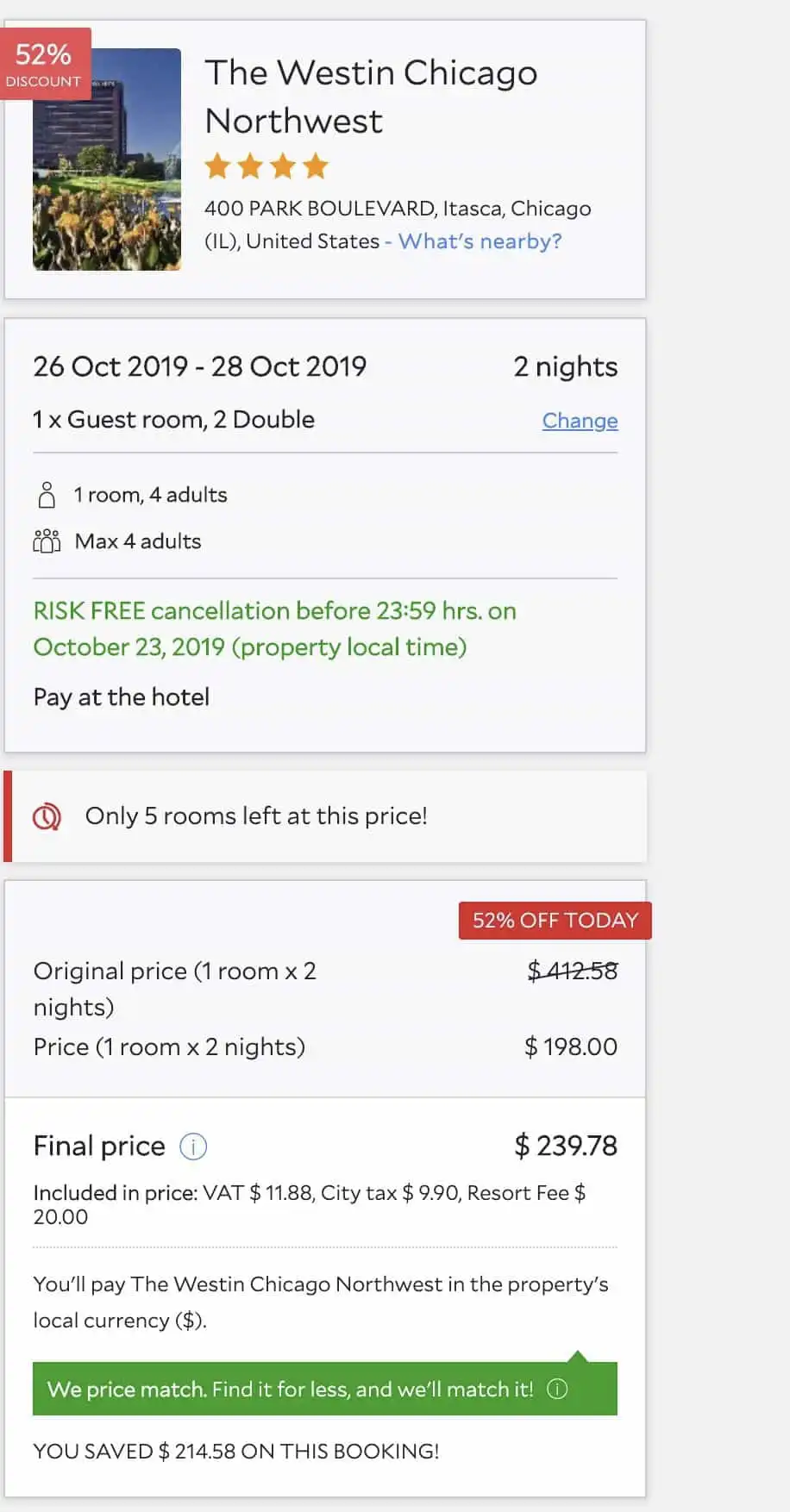Click the price match info icon

tap(557, 1389)
